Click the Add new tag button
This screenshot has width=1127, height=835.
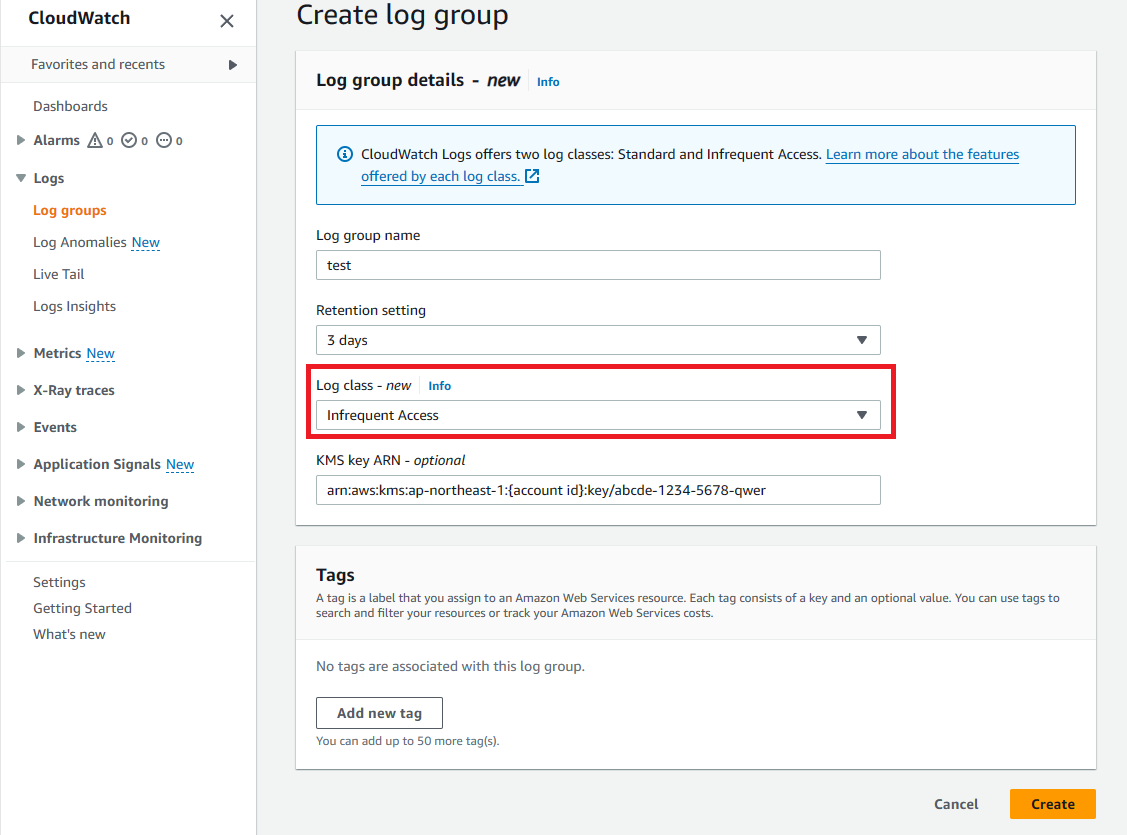(x=379, y=712)
